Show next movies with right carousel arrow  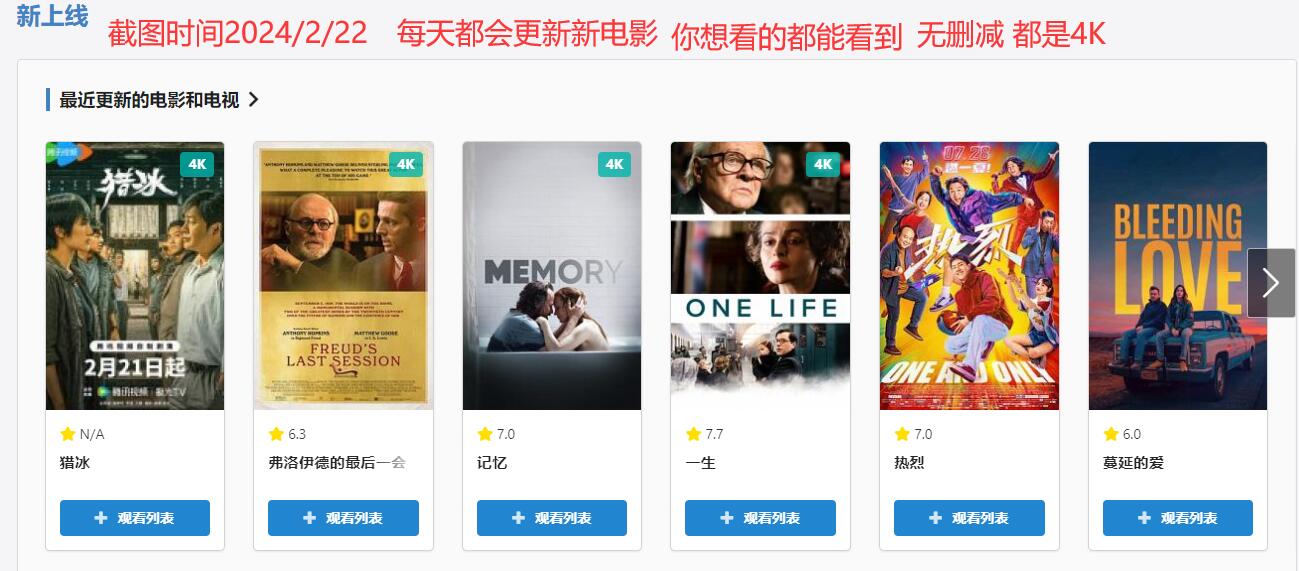[x=1271, y=283]
